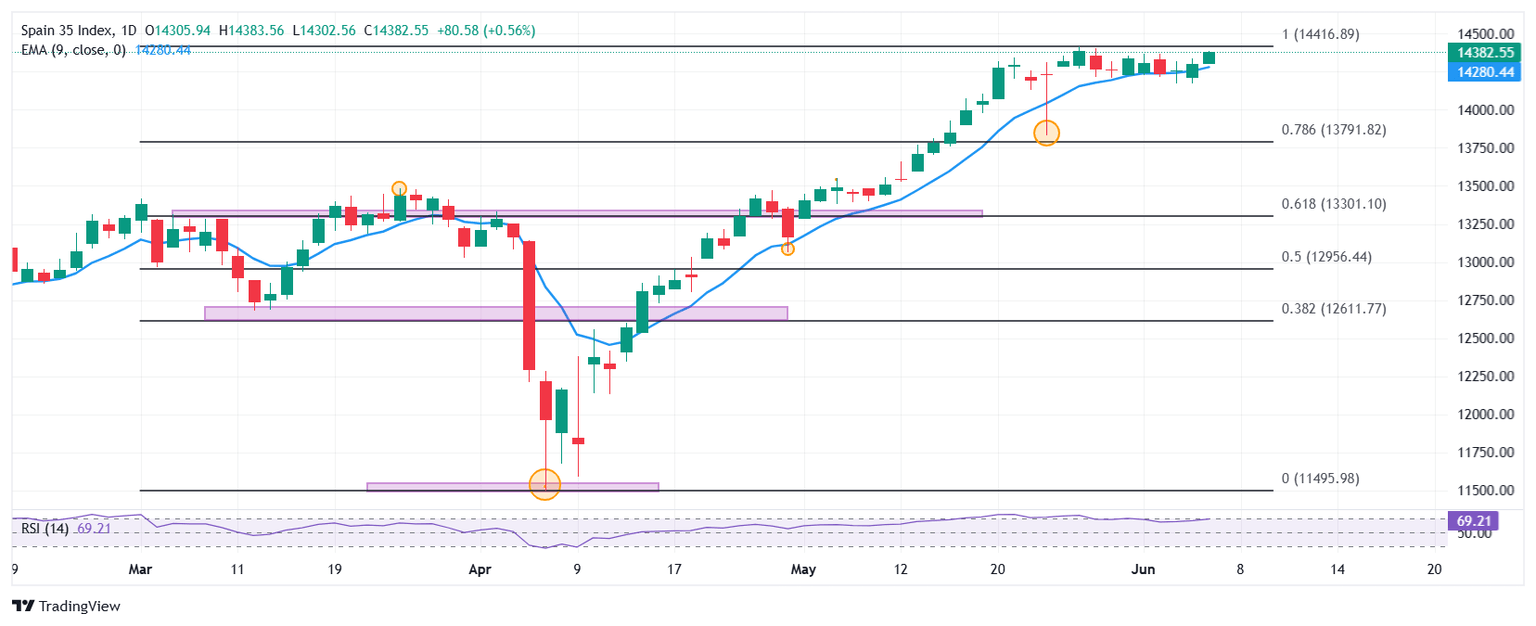Click the blue 14280.44 EMA axis label
The image size is (1536, 626).
(1484, 71)
